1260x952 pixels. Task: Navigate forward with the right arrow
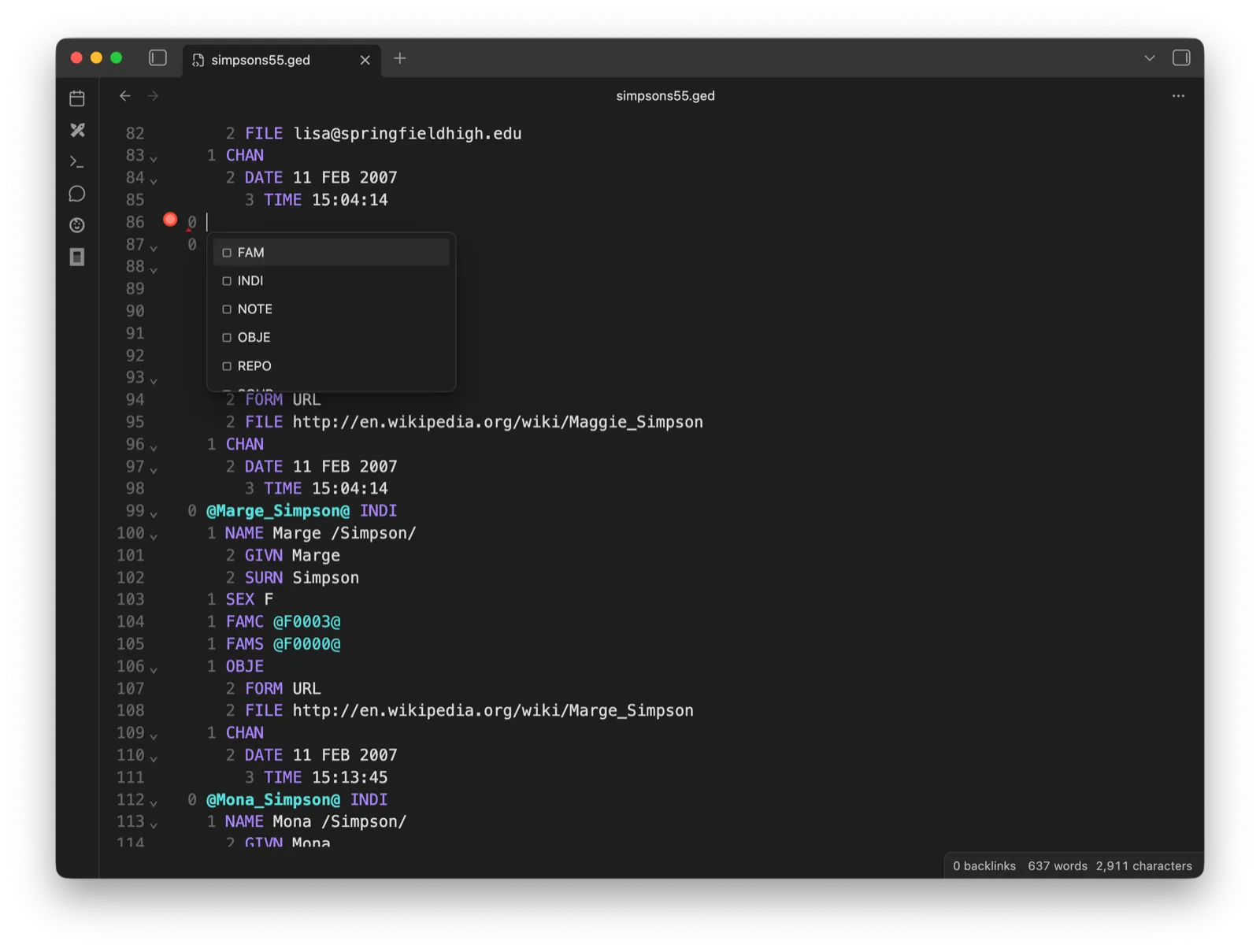(153, 96)
